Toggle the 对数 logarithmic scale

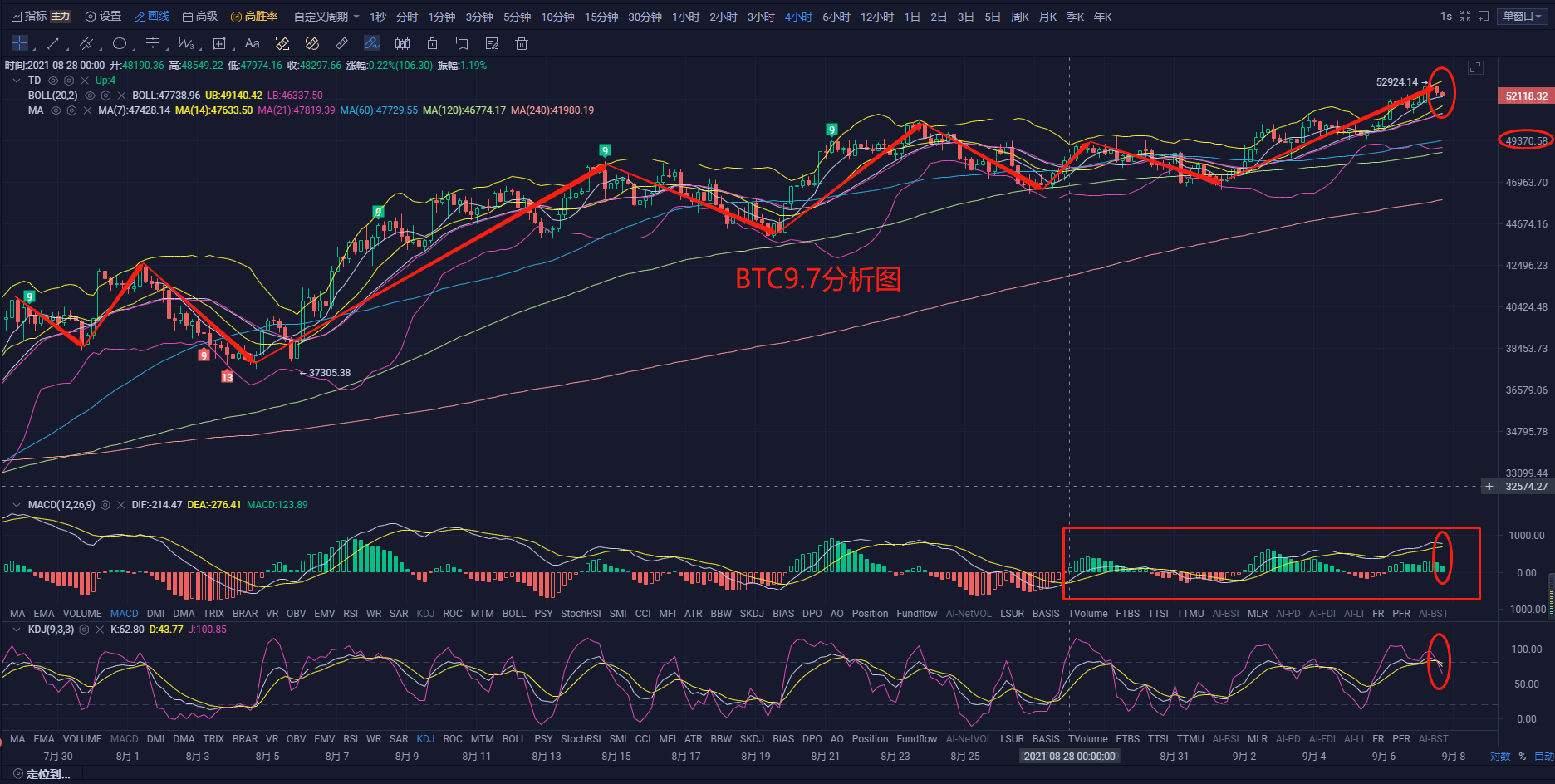tap(1500, 757)
